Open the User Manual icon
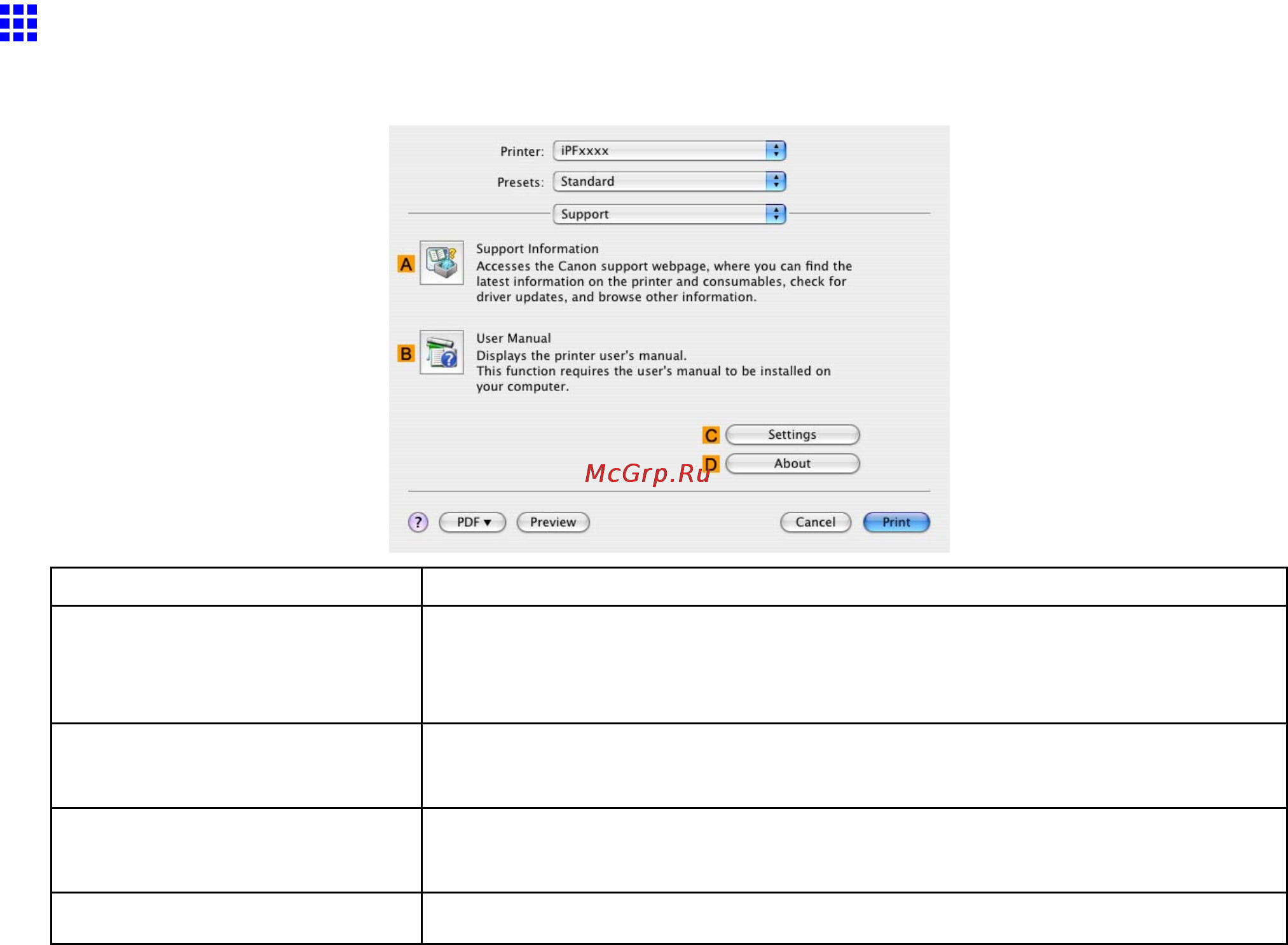The image size is (1288, 945). (442, 352)
